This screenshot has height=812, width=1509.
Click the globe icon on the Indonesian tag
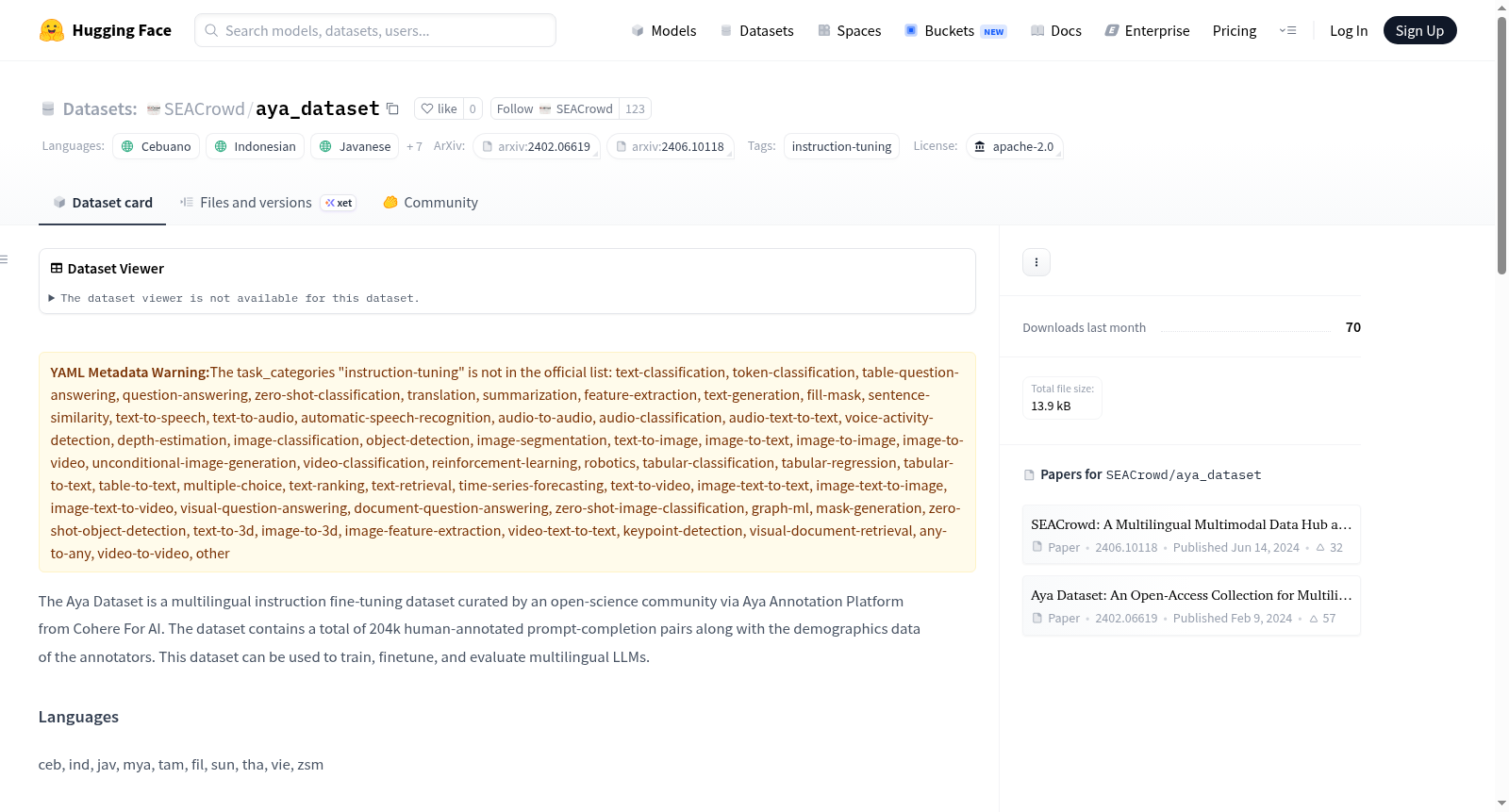221,146
